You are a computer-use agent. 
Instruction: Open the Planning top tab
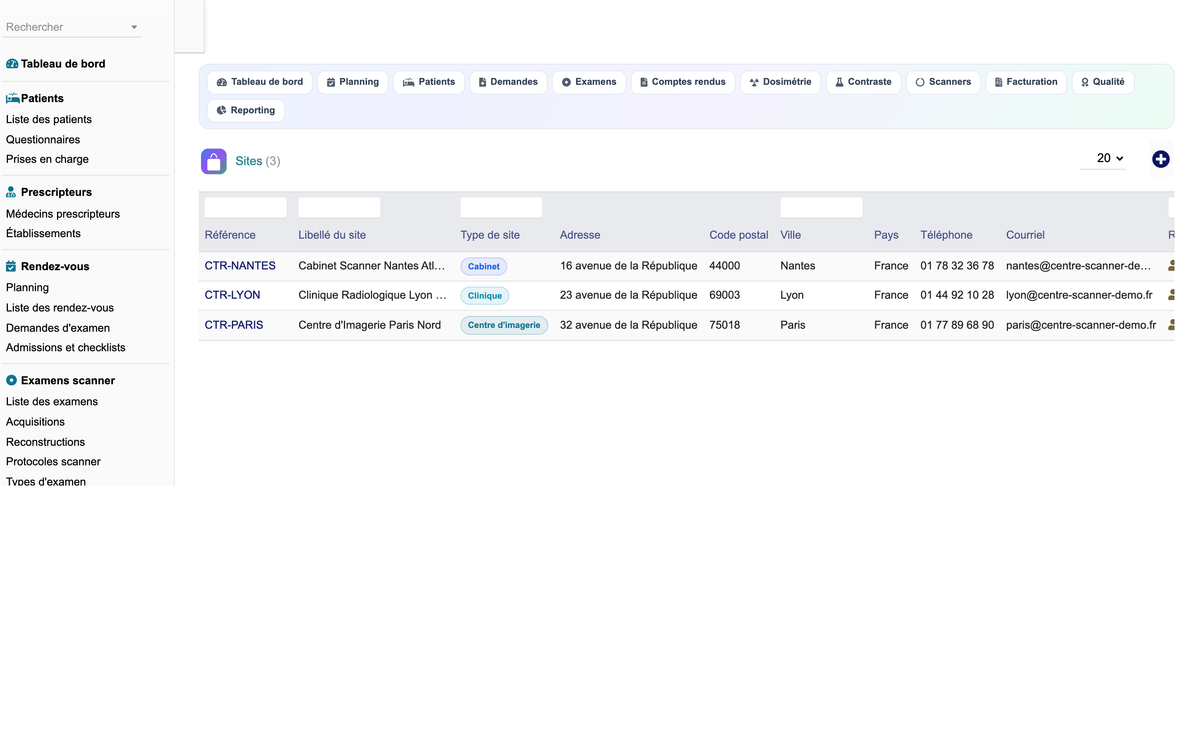pyautogui.click(x=353, y=82)
